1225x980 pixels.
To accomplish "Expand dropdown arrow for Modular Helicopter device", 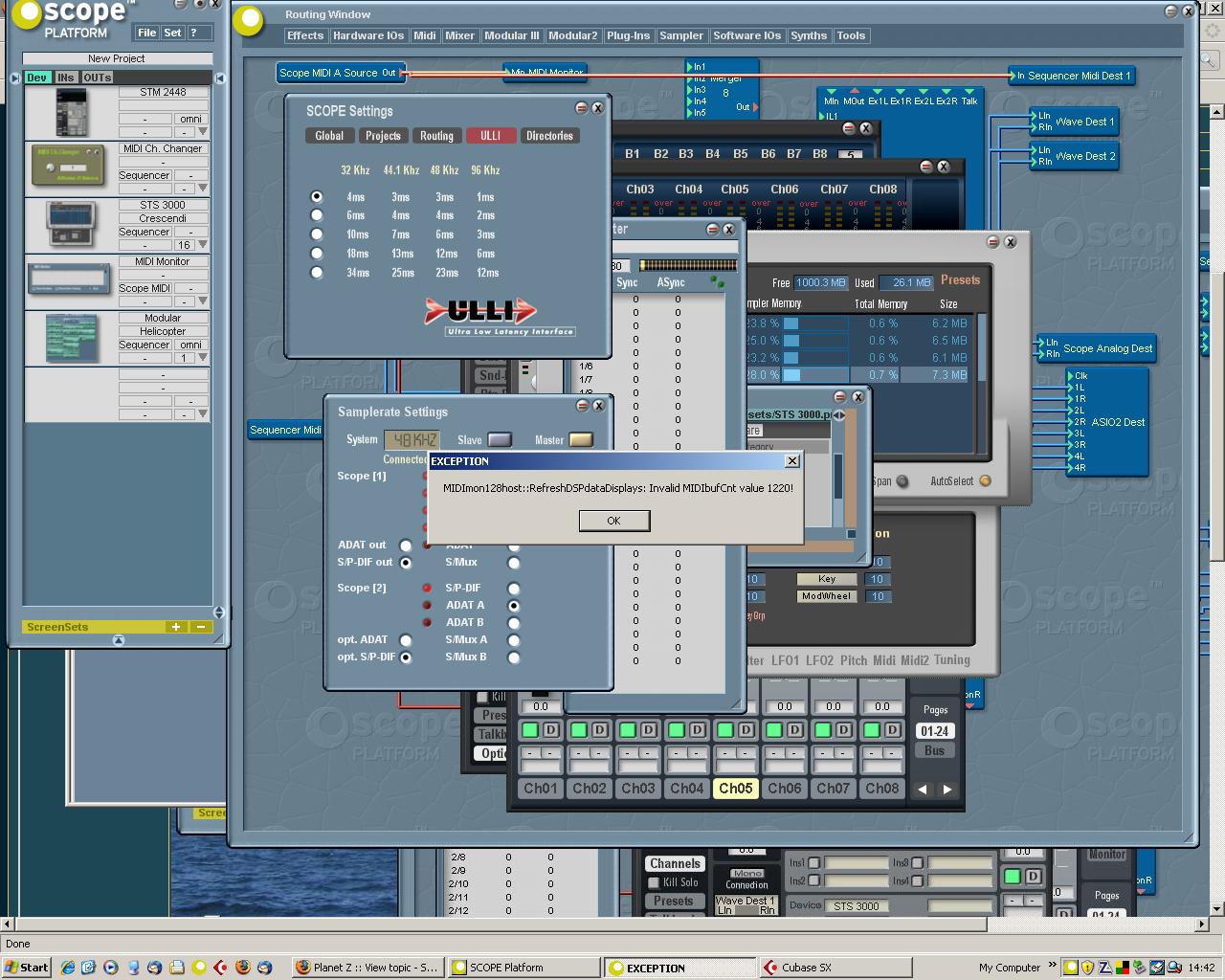I will point(203,357).
